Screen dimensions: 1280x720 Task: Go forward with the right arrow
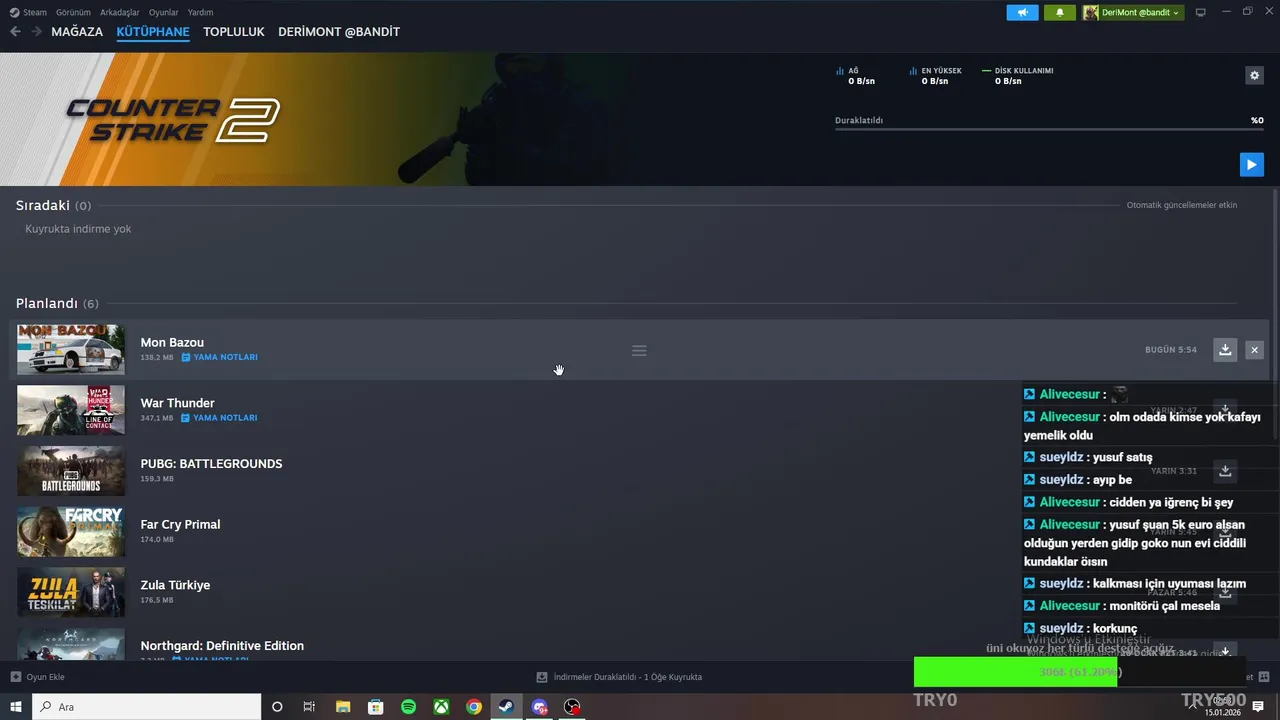coord(36,32)
